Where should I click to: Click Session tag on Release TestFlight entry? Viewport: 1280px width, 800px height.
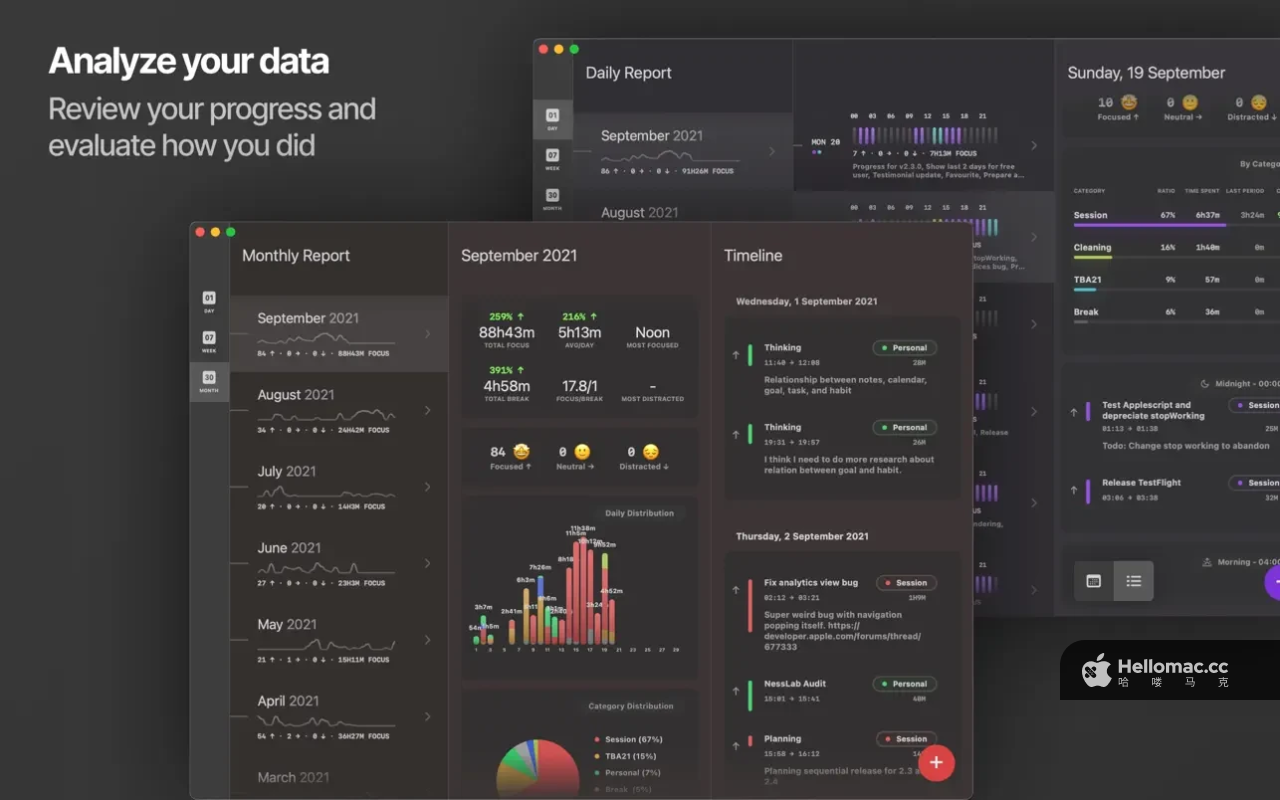[x=1256, y=483]
